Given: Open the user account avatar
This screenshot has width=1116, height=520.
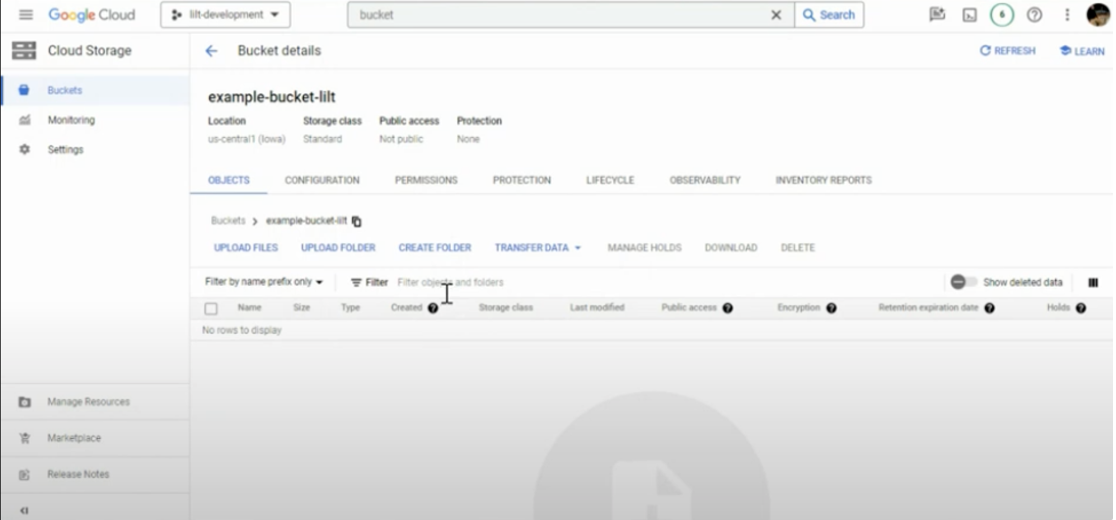Looking at the screenshot, I should coord(1098,15).
